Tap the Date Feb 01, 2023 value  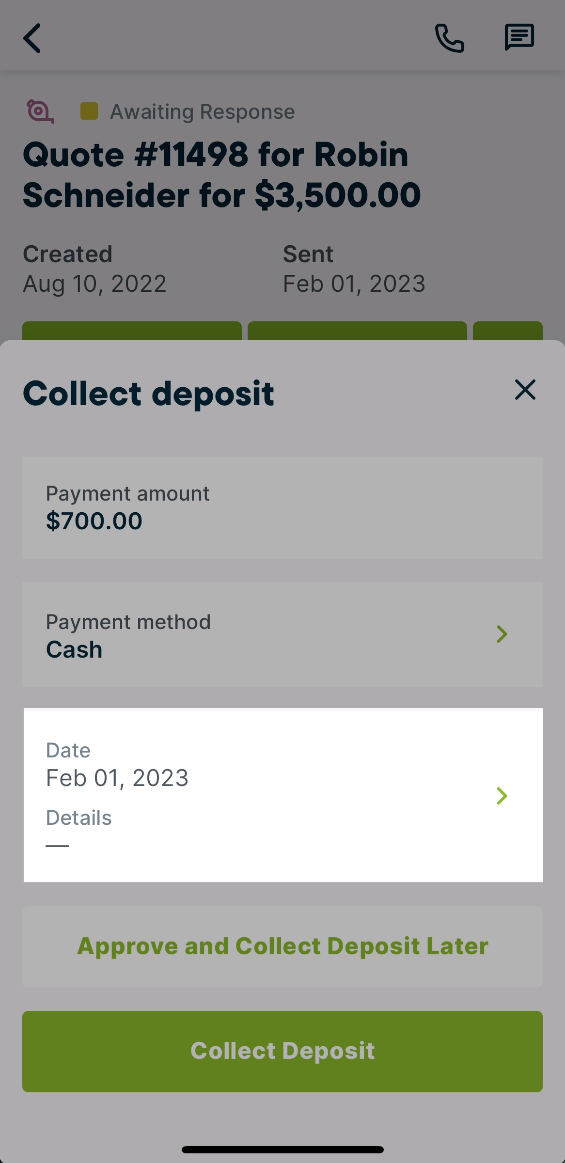coord(117,778)
